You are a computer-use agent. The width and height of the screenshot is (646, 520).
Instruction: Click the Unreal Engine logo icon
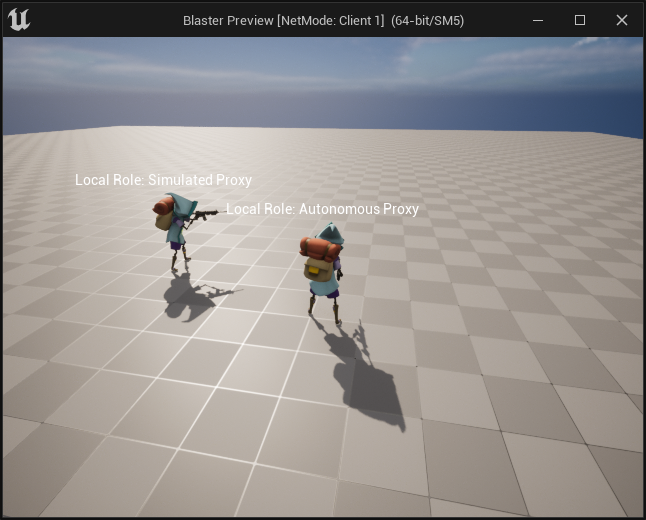pos(19,20)
